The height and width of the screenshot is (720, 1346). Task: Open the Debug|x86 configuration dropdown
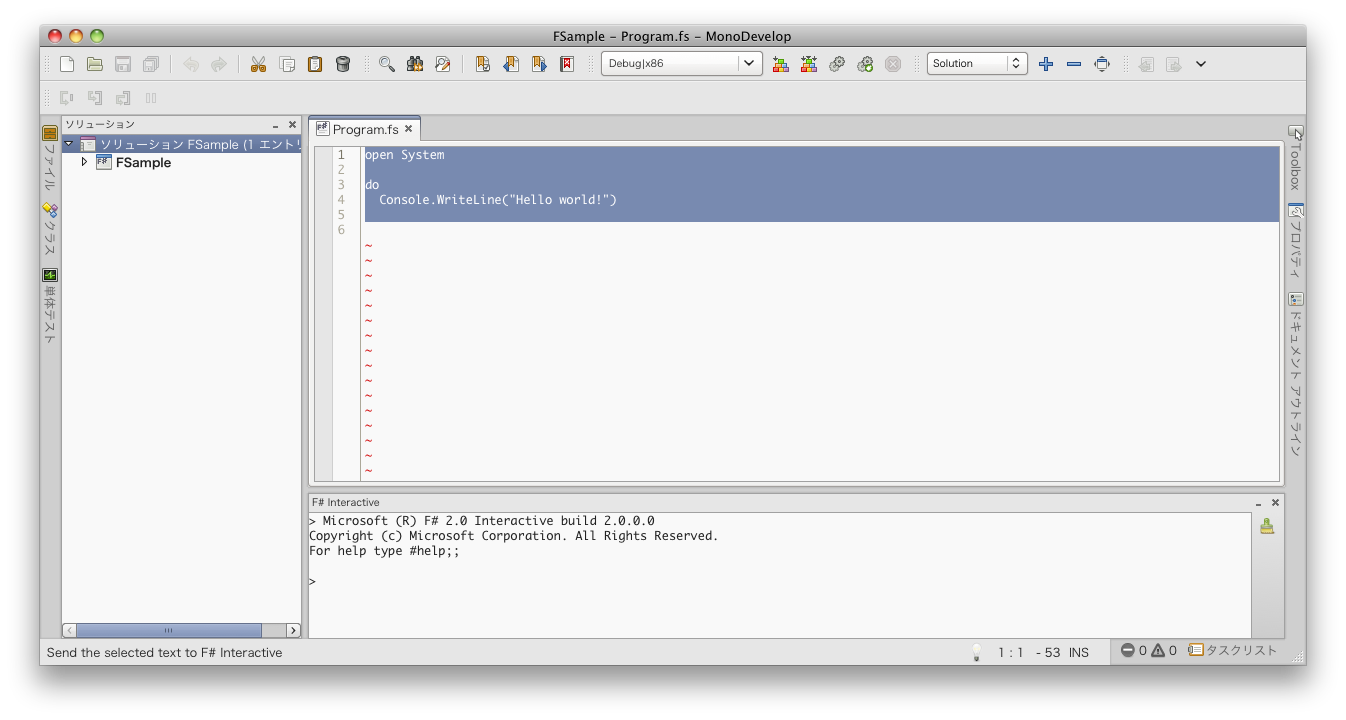pyautogui.click(x=682, y=63)
